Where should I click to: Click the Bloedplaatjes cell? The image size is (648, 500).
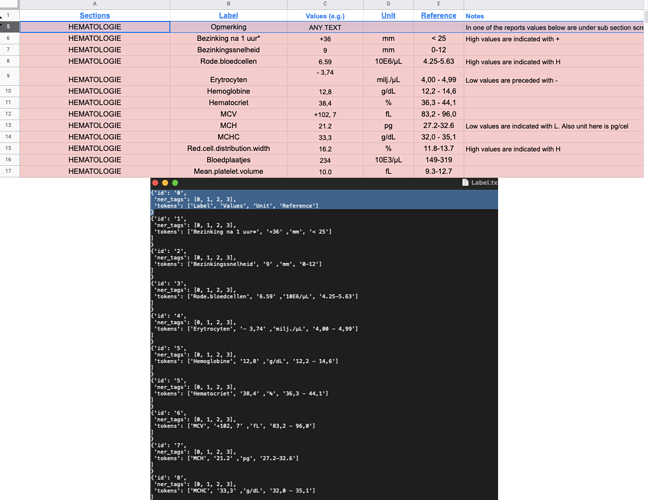229,160
